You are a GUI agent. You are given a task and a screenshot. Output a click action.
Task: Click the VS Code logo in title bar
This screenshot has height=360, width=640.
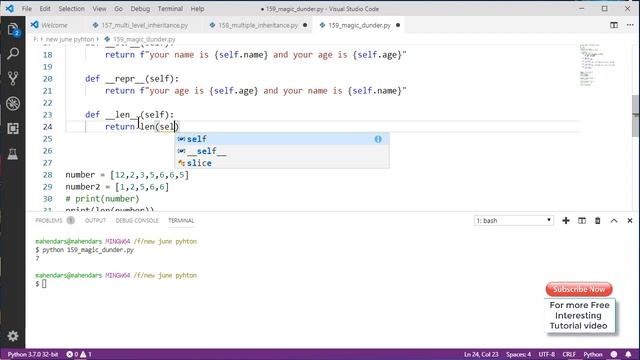[x=9, y=9]
